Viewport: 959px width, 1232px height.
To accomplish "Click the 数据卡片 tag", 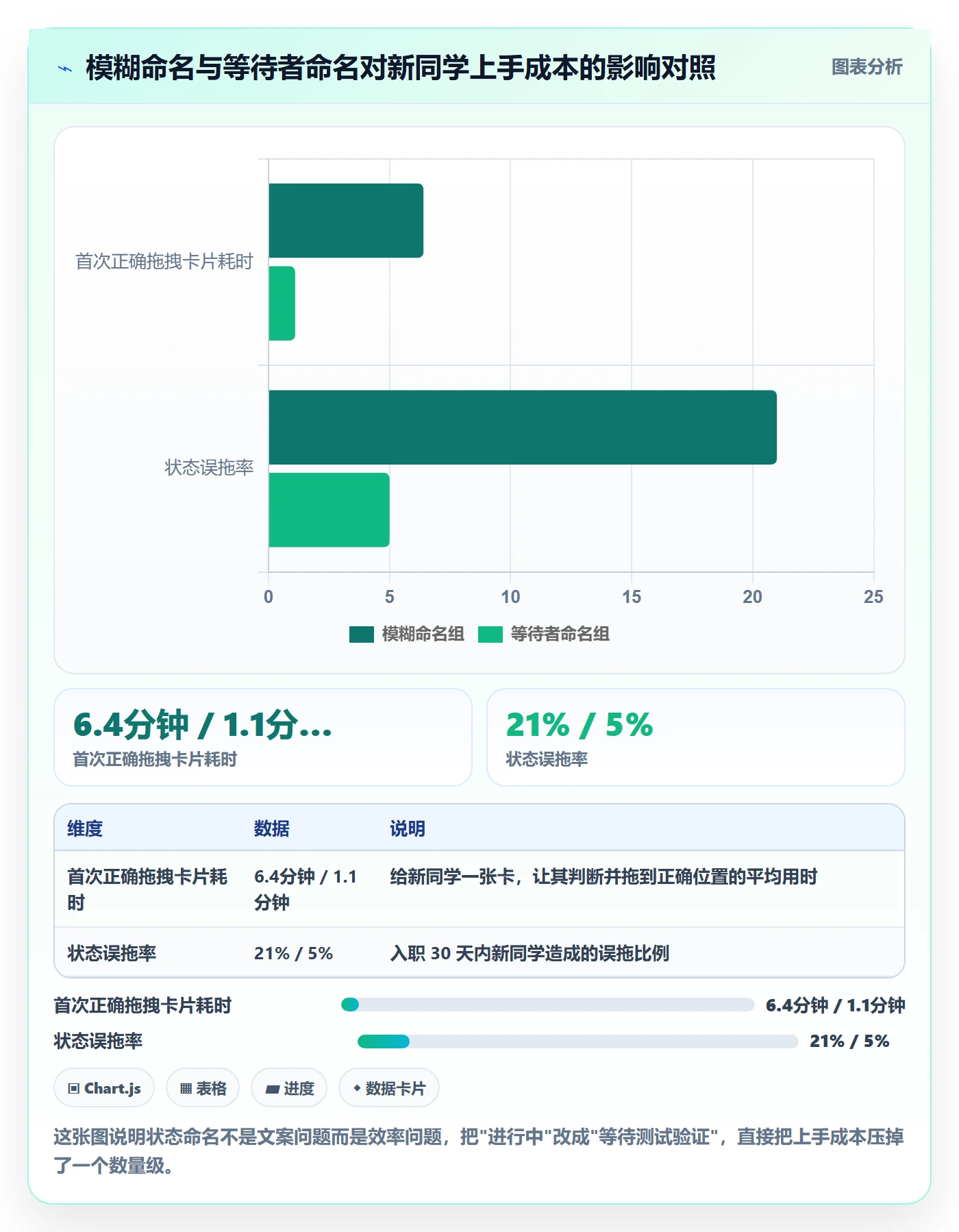I will click(389, 1088).
